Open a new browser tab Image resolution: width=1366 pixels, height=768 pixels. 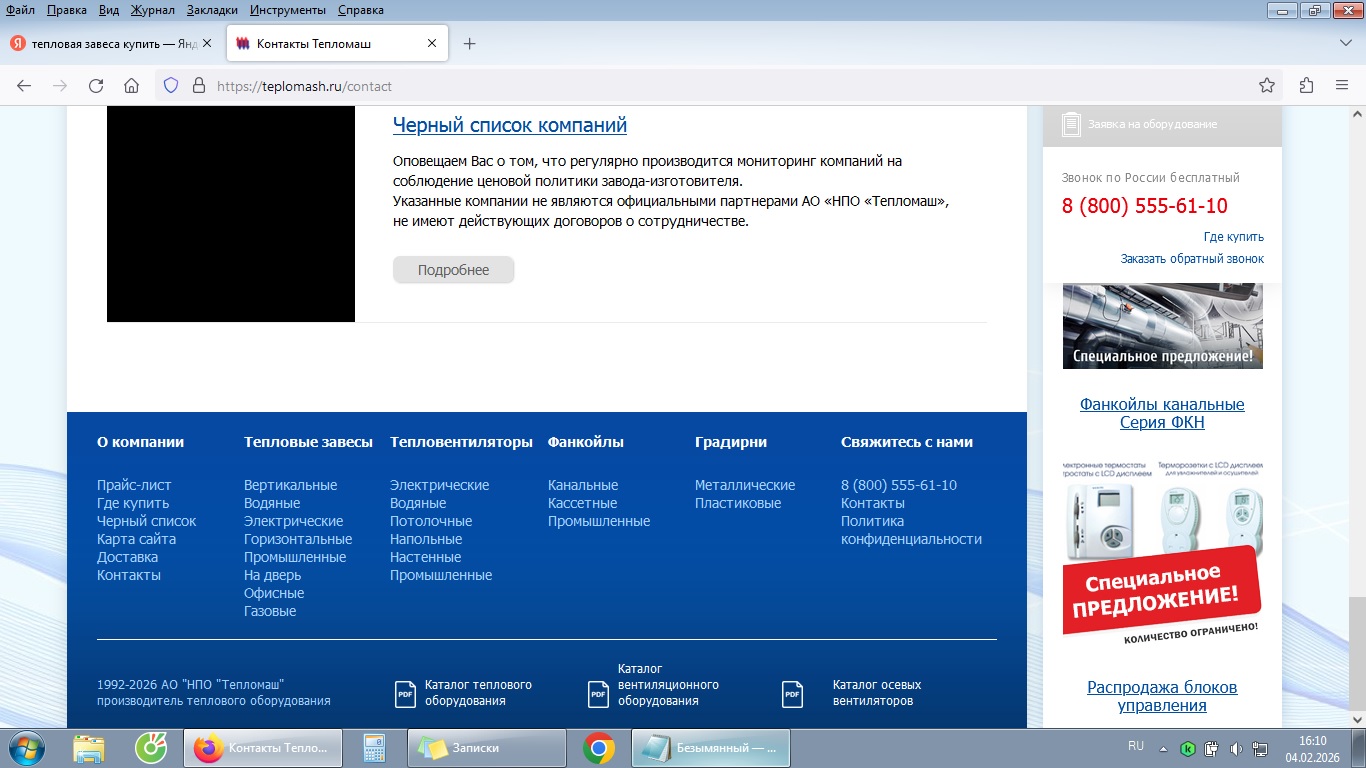pos(470,44)
